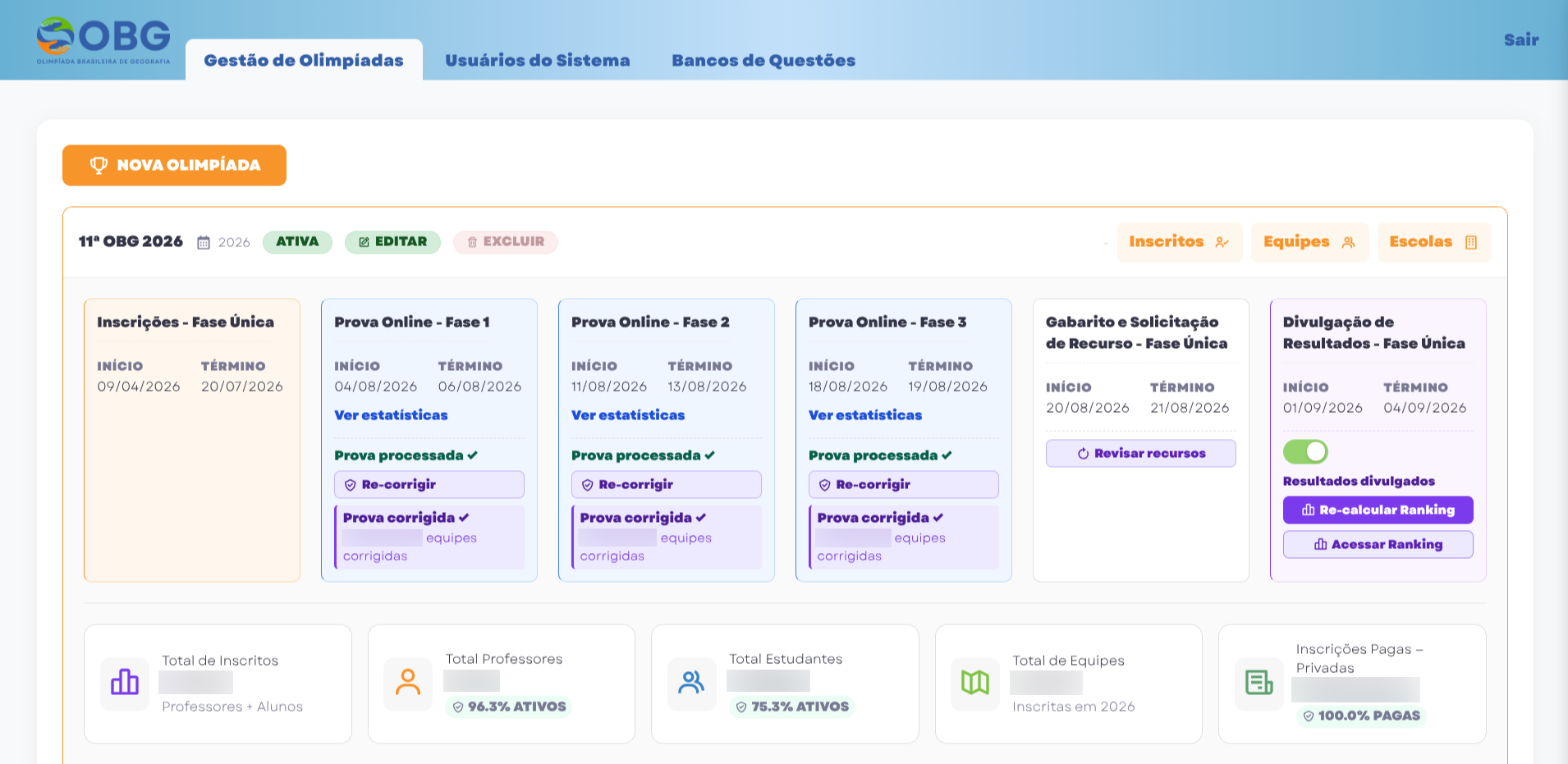Click the shield icon in Fase 1 Re-corrigir

[x=351, y=485]
